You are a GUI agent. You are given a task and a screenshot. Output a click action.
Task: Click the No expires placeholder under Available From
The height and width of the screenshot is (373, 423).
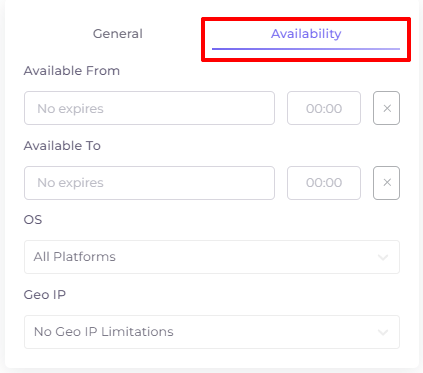click(x=70, y=109)
